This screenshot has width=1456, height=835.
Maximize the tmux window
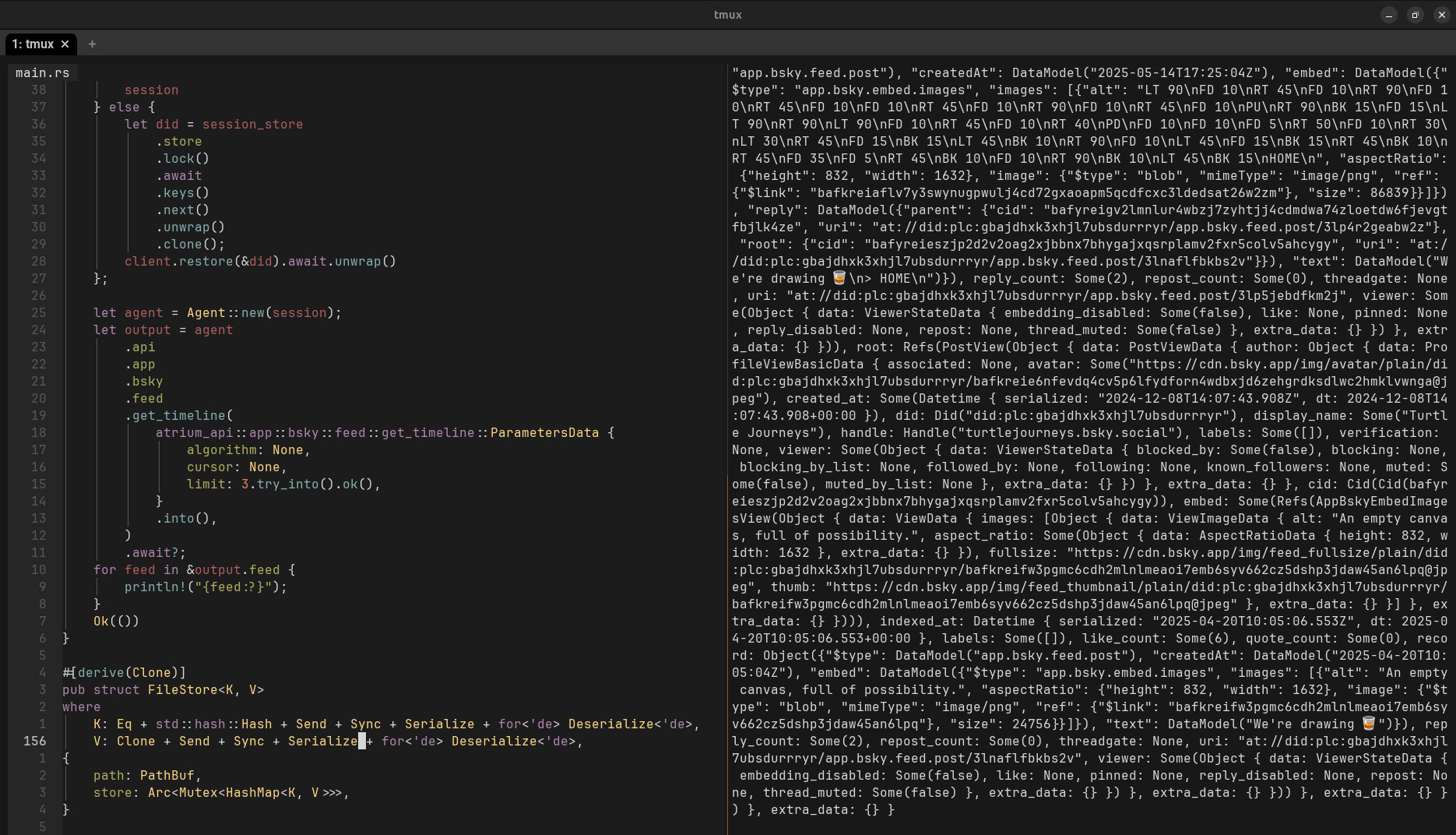click(x=1416, y=15)
